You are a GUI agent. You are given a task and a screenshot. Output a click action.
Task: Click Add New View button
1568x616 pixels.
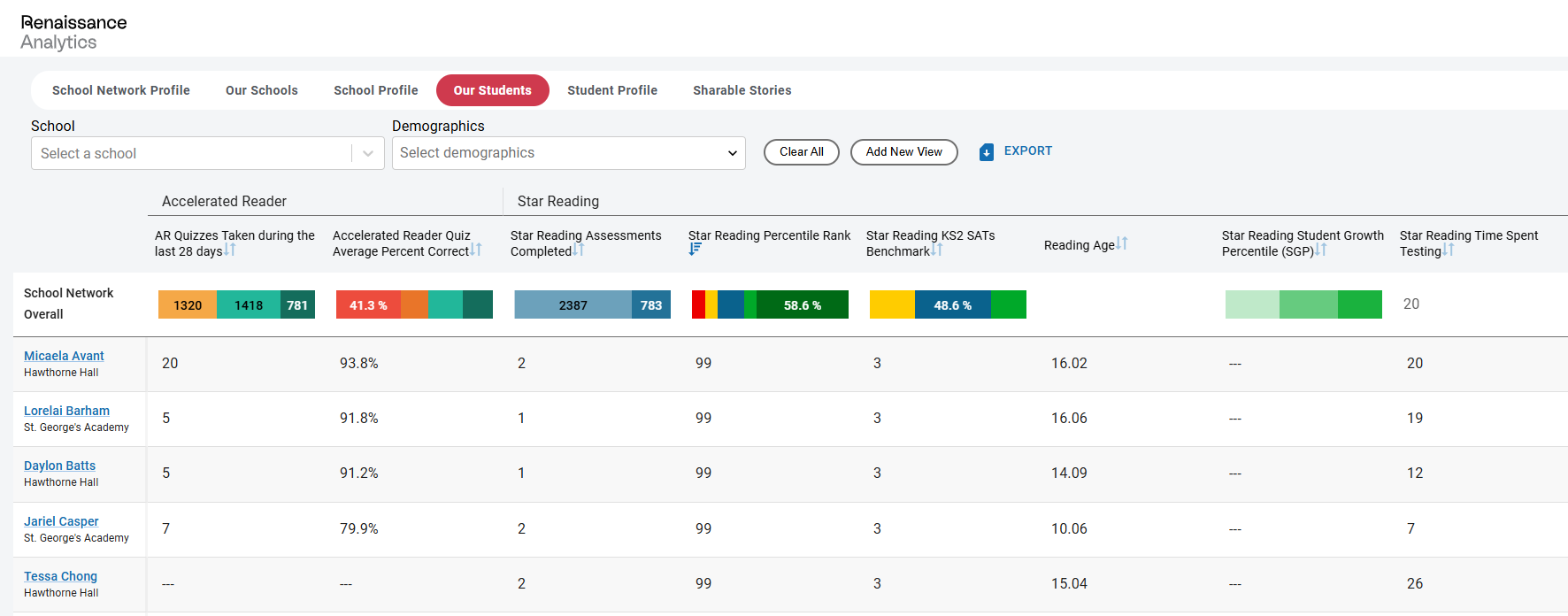pos(904,152)
